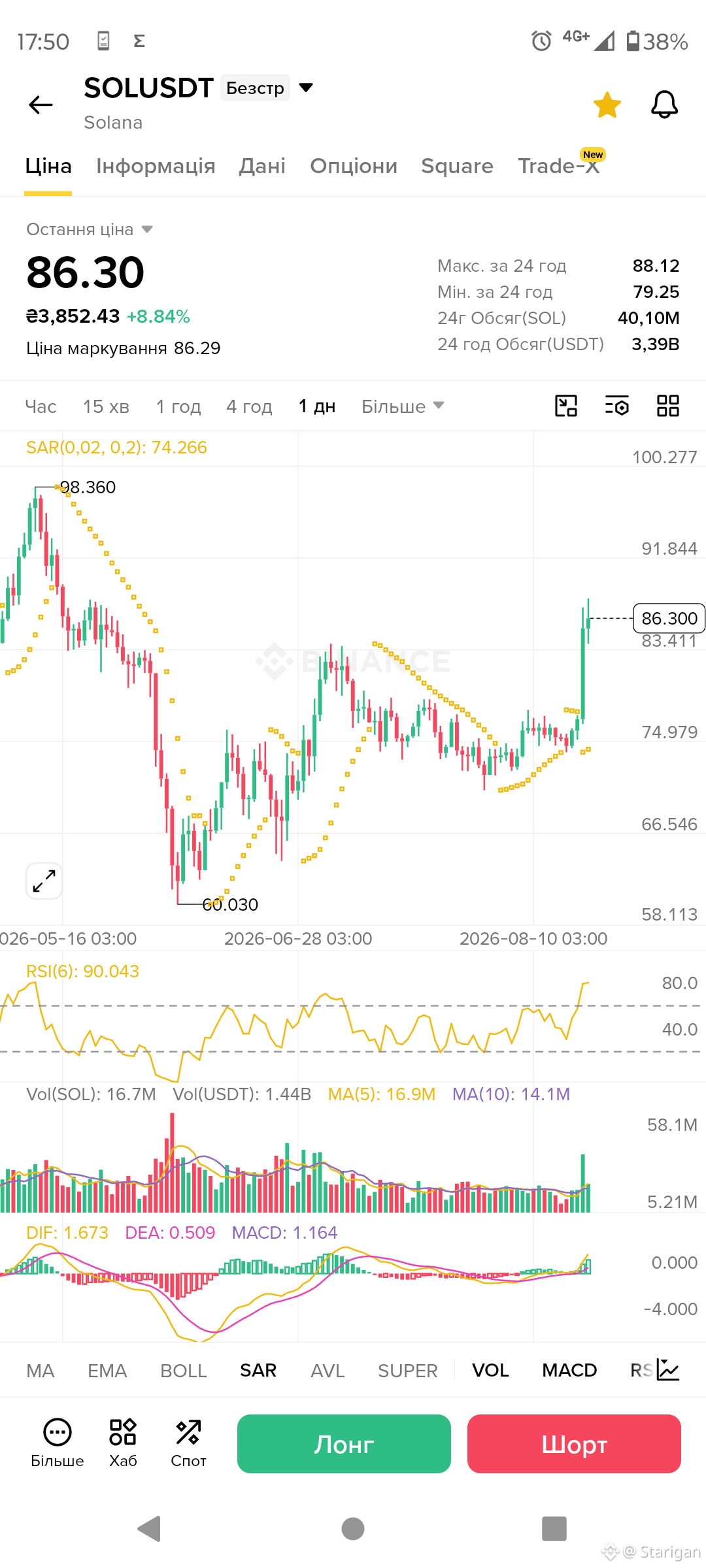Image resolution: width=706 pixels, height=1568 pixels.
Task: Tap the DEA: 0.509 label
Action: pos(170,1233)
